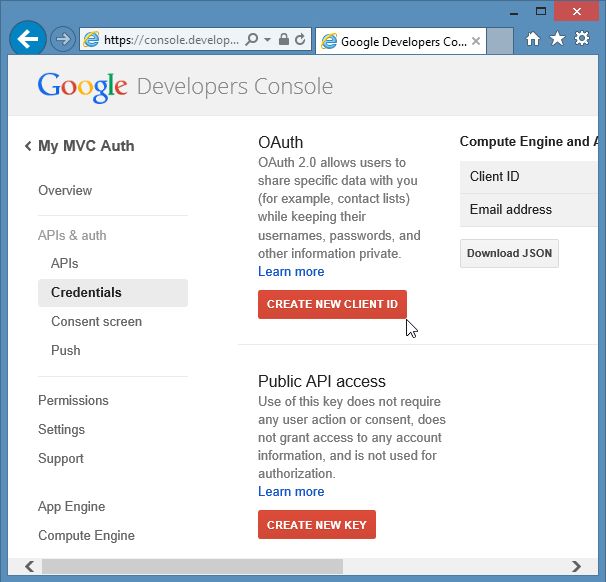Close the Google Developers Console tab
This screenshot has width=606, height=582.
pos(476,41)
